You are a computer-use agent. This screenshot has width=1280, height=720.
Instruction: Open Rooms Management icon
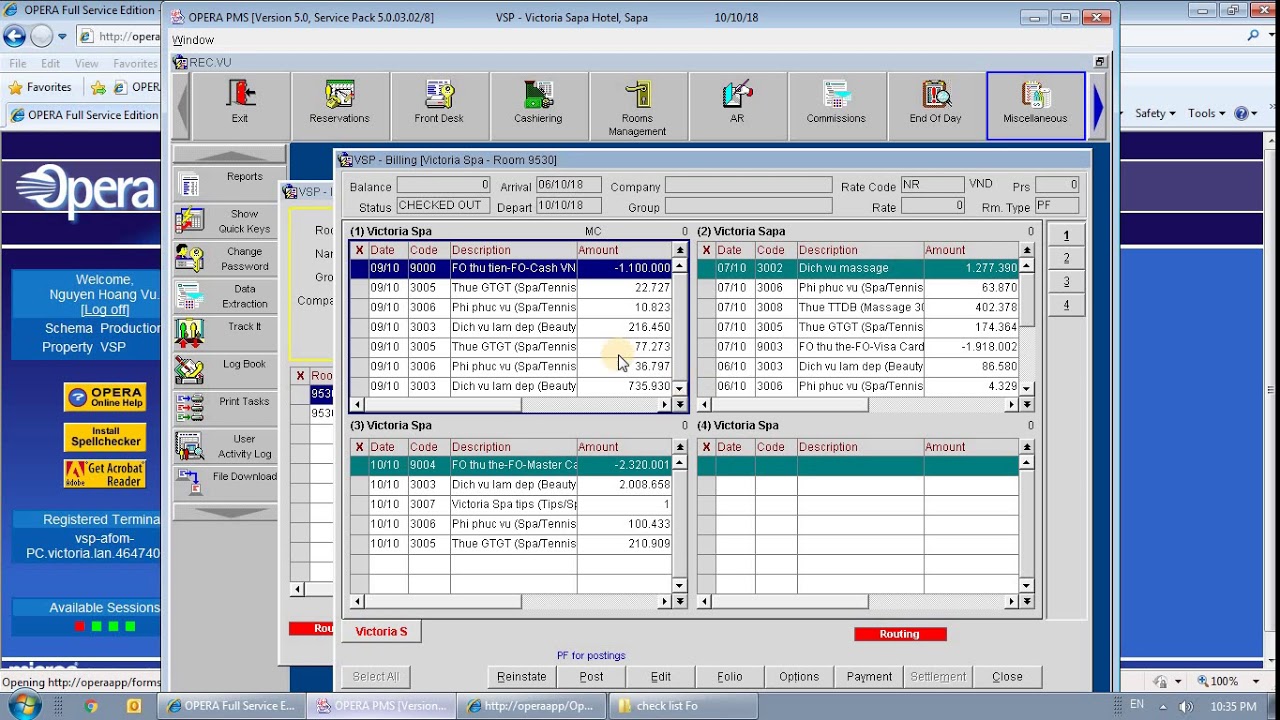637,106
